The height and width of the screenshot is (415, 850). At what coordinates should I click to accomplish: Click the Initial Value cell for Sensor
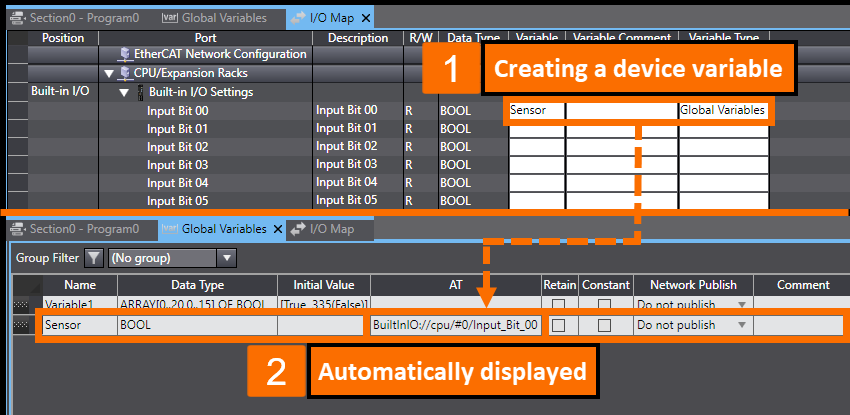coord(320,325)
